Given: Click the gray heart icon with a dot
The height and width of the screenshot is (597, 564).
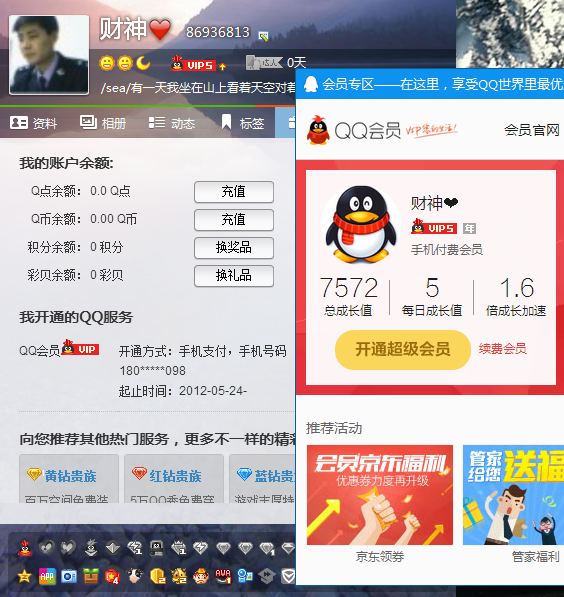Looking at the screenshot, I should (x=46, y=548).
